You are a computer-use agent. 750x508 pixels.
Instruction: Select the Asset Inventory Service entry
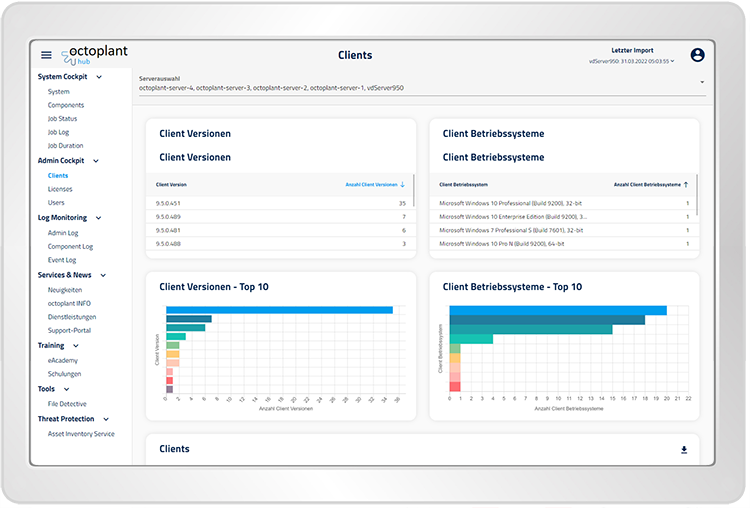pyautogui.click(x=81, y=434)
